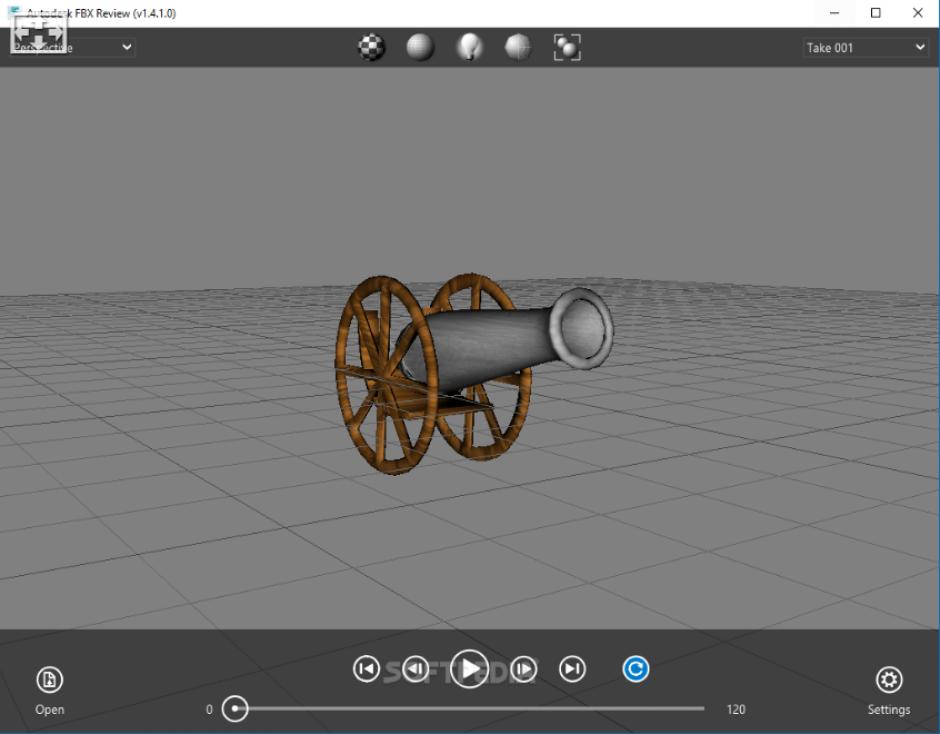The width and height of the screenshot is (940, 734).
Task: Toggle the lightbulb lighting icon
Action: click(469, 47)
